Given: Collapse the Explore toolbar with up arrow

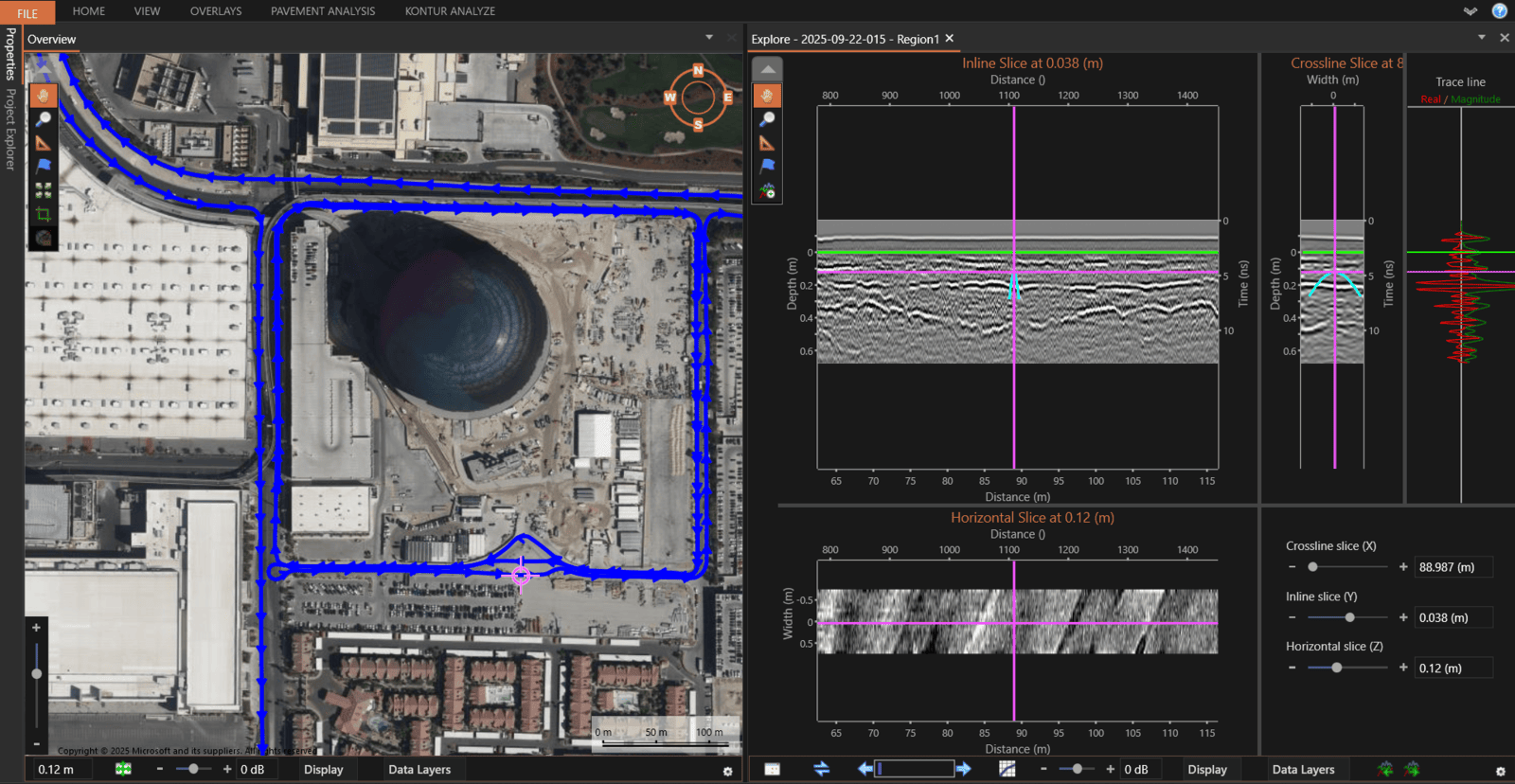Looking at the screenshot, I should (767, 69).
